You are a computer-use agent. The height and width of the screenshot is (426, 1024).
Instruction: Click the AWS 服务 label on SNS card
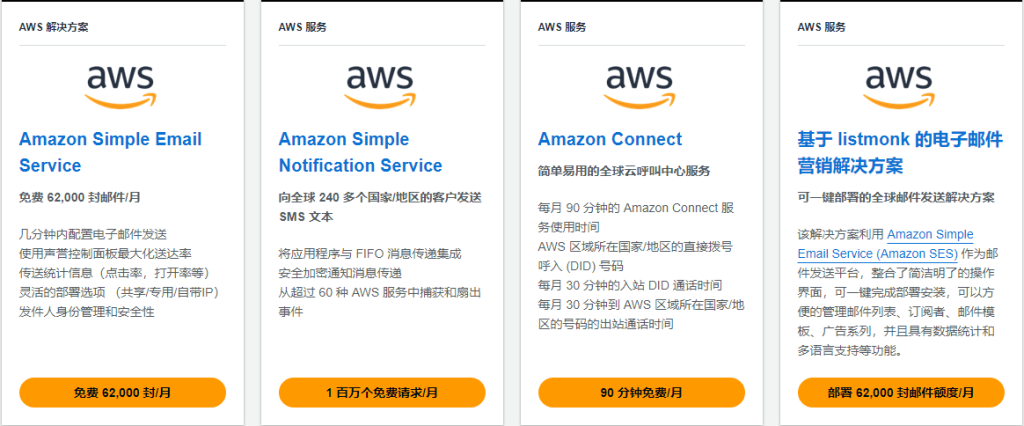pyautogui.click(x=303, y=27)
